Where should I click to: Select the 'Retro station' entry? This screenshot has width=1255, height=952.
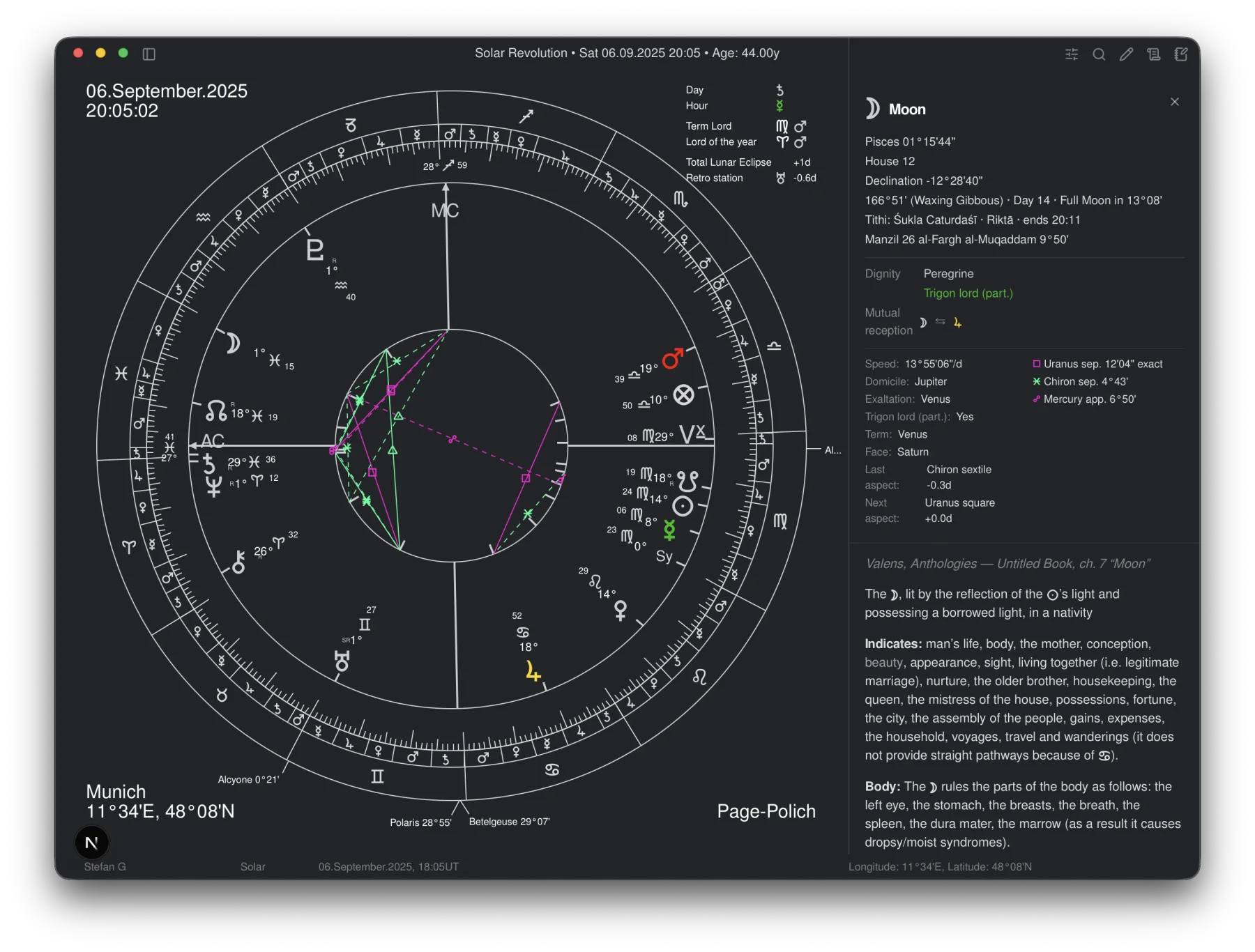click(x=751, y=178)
